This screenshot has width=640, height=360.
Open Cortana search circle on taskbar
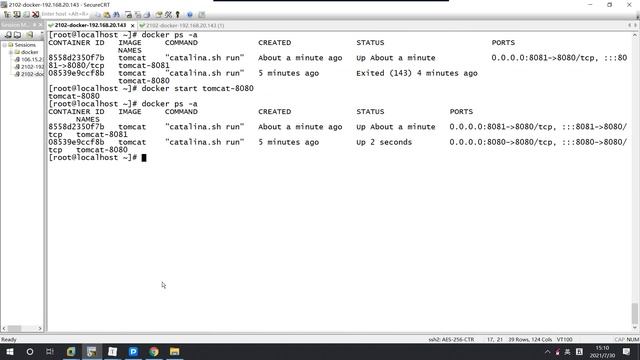tap(30, 352)
